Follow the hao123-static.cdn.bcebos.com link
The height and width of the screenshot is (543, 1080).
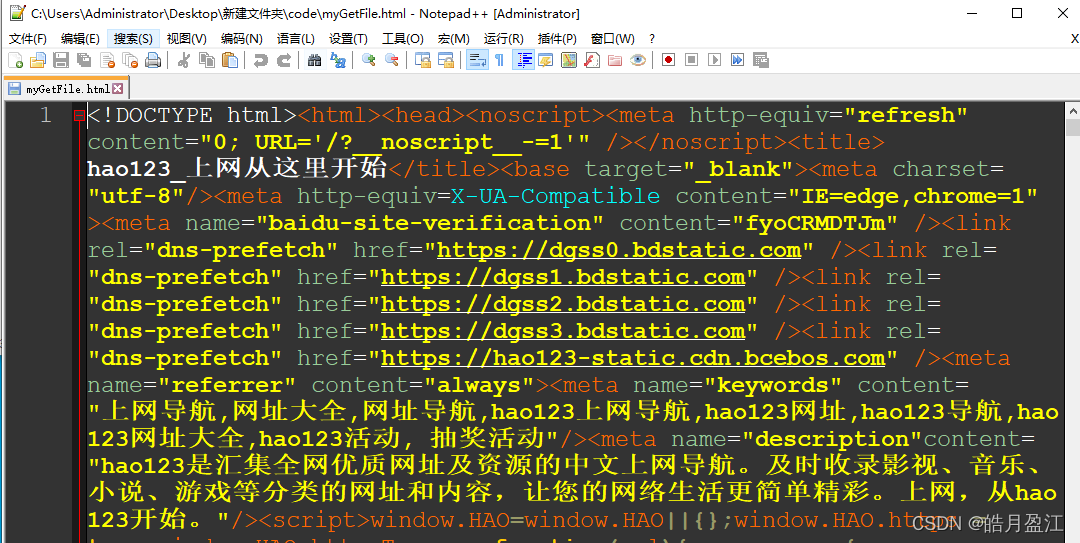pyautogui.click(x=633, y=358)
